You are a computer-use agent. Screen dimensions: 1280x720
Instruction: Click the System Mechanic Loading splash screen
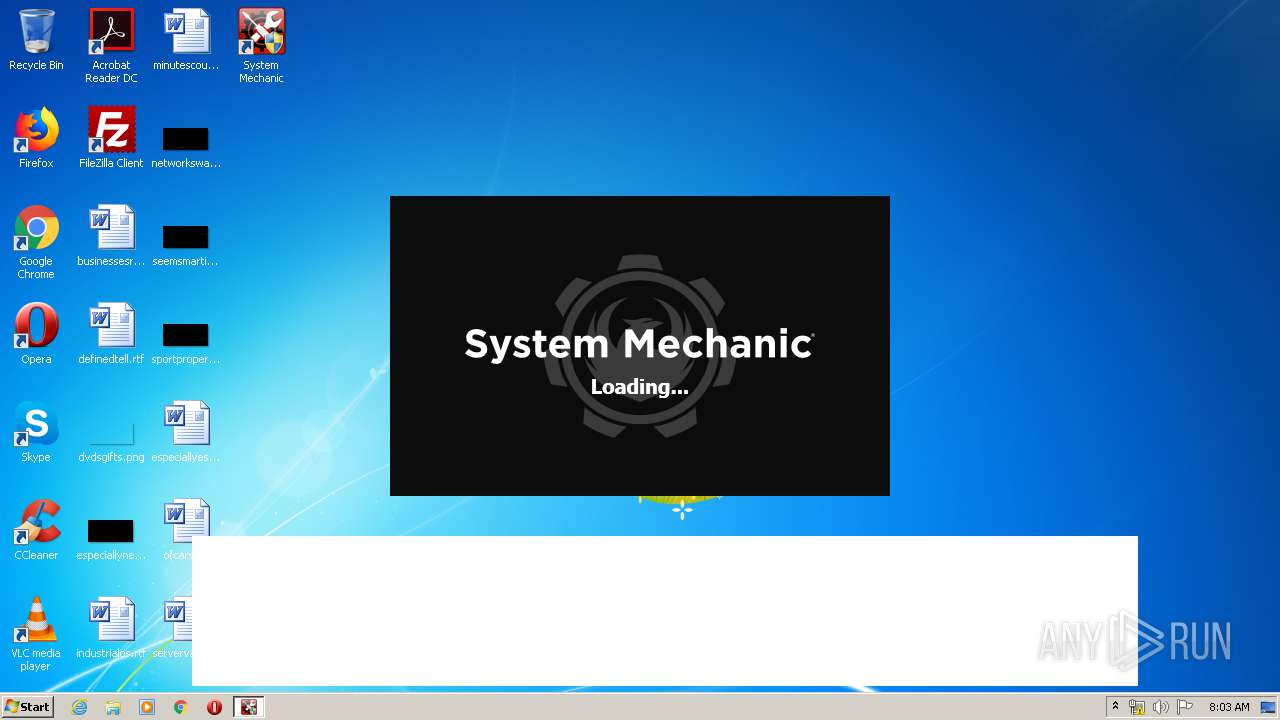click(640, 346)
